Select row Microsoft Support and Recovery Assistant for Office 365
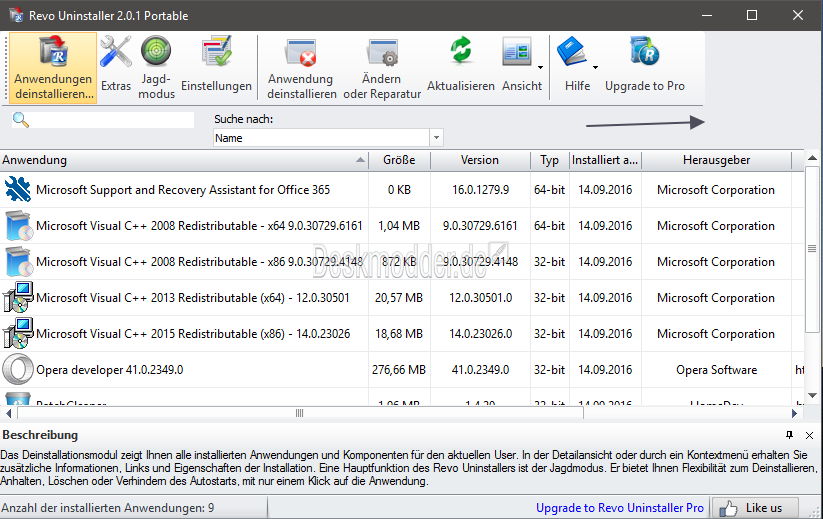The width and height of the screenshot is (823, 519). point(402,190)
